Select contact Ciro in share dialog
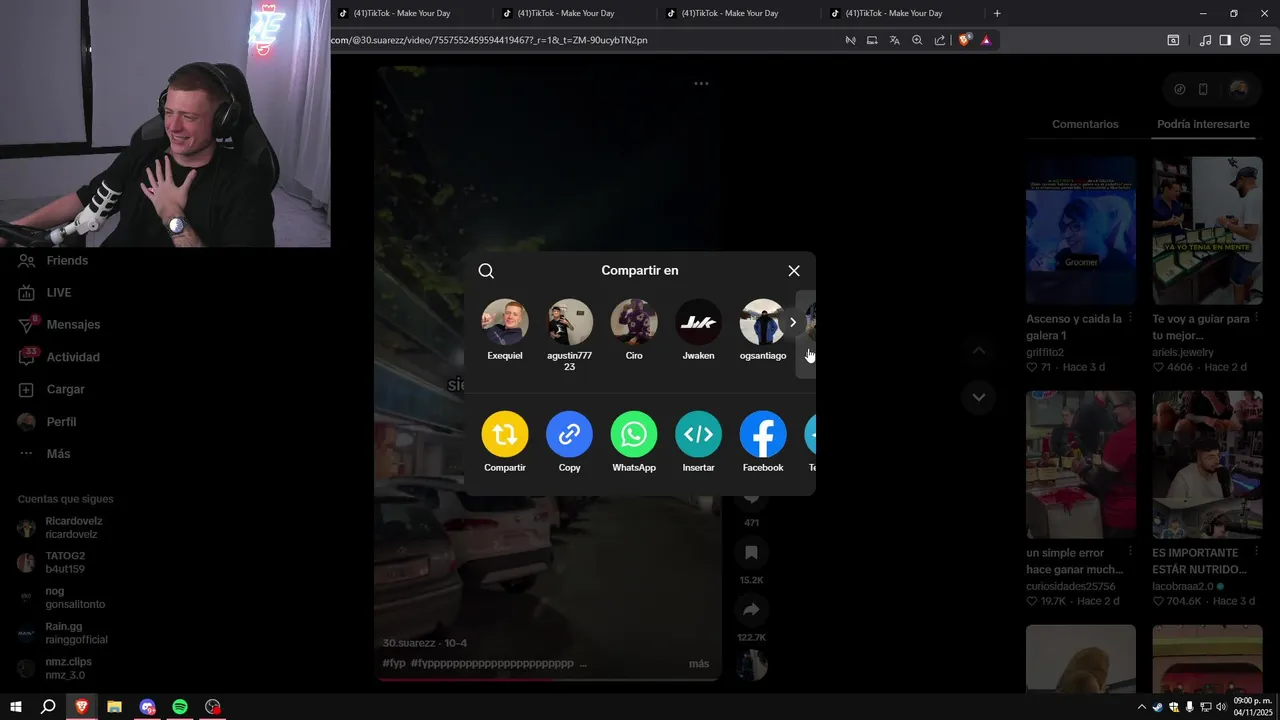This screenshot has height=720, width=1280. click(634, 330)
